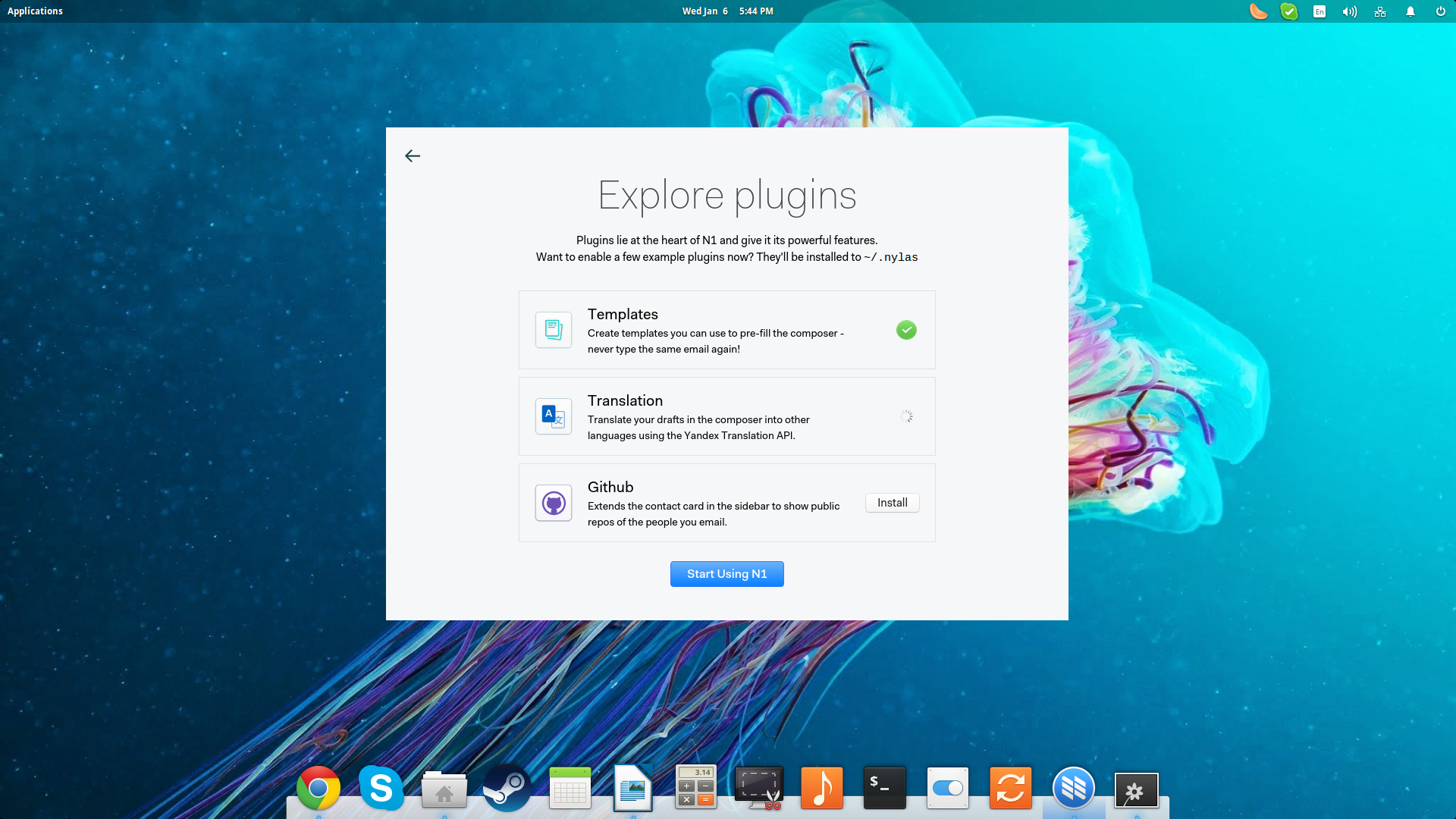Open System Settings switch icon in the dock

pyautogui.click(x=948, y=789)
